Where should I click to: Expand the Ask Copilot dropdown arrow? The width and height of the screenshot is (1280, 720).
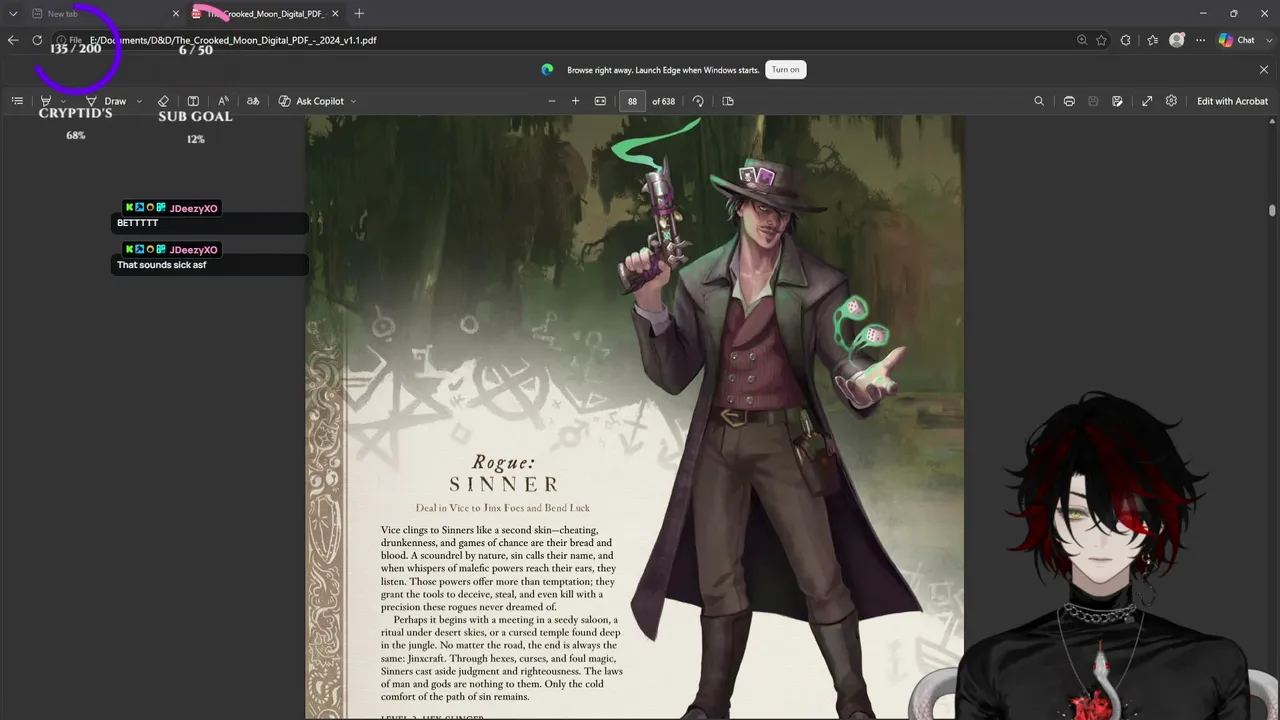pyautogui.click(x=353, y=101)
